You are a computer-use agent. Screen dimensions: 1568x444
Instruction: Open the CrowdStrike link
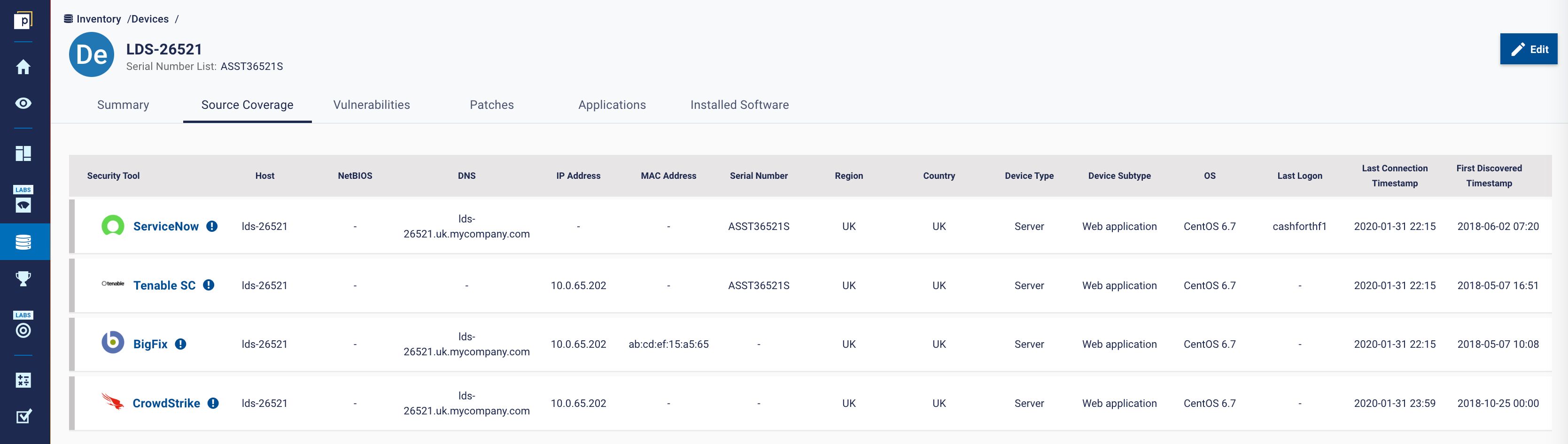coord(166,403)
